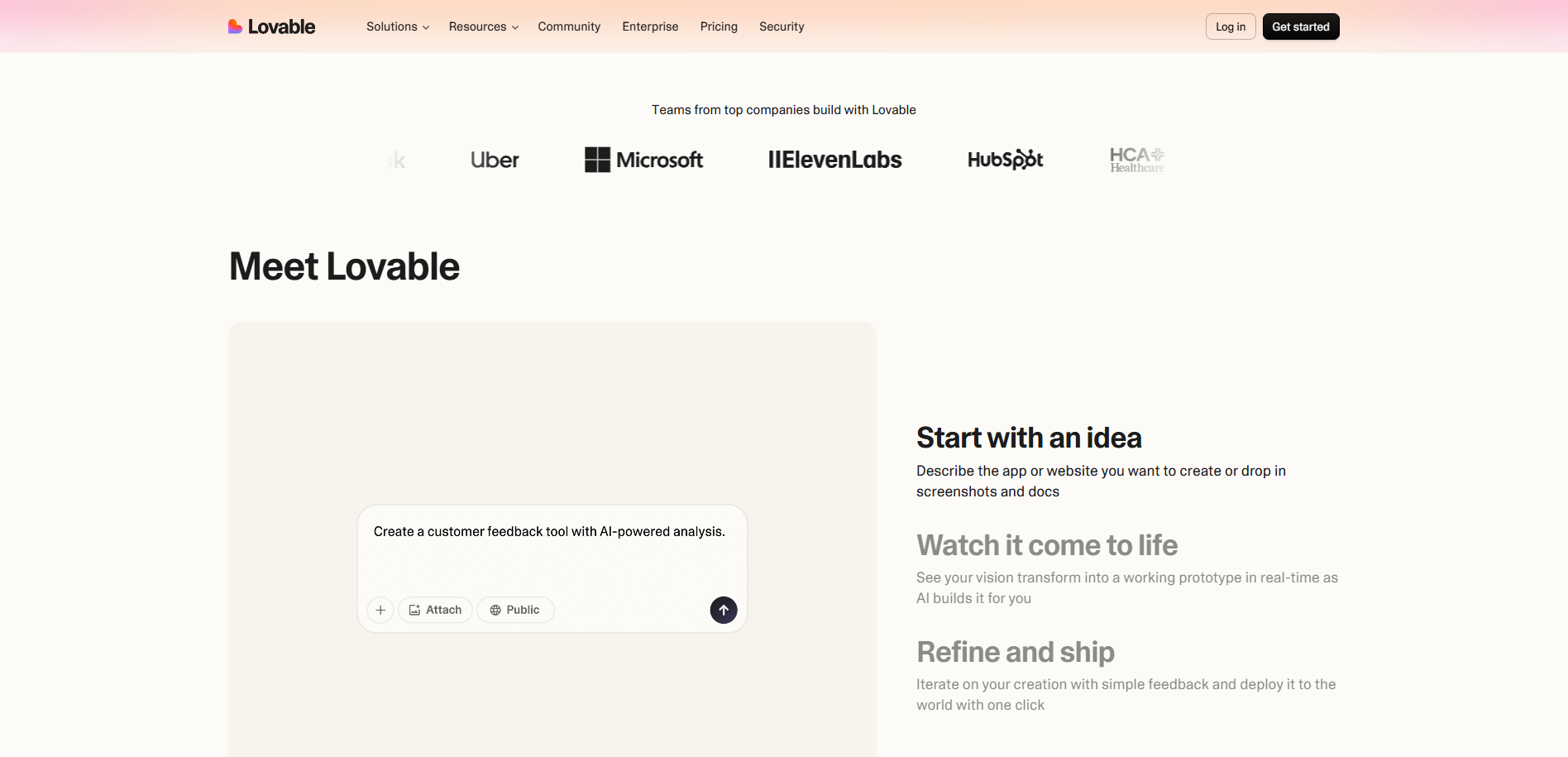
Task: Click the plus icon in prompt box
Action: (x=380, y=610)
